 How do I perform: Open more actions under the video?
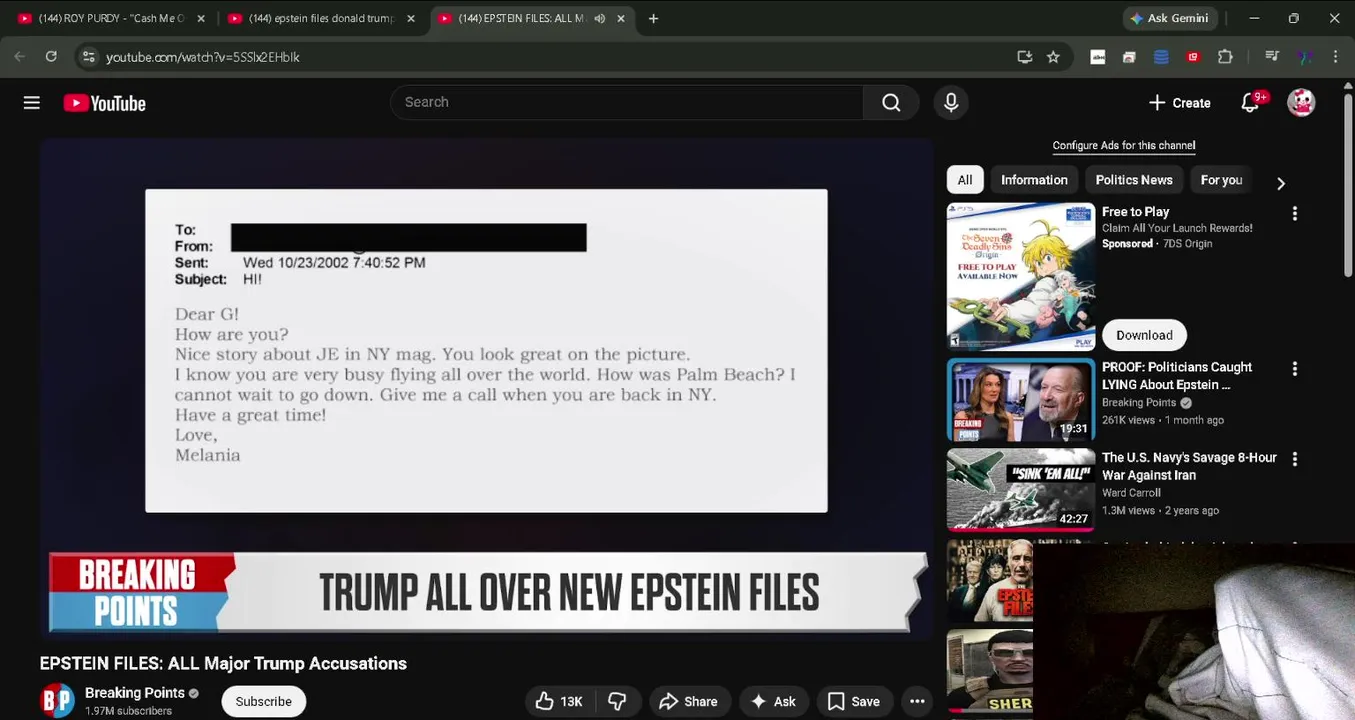[917, 701]
